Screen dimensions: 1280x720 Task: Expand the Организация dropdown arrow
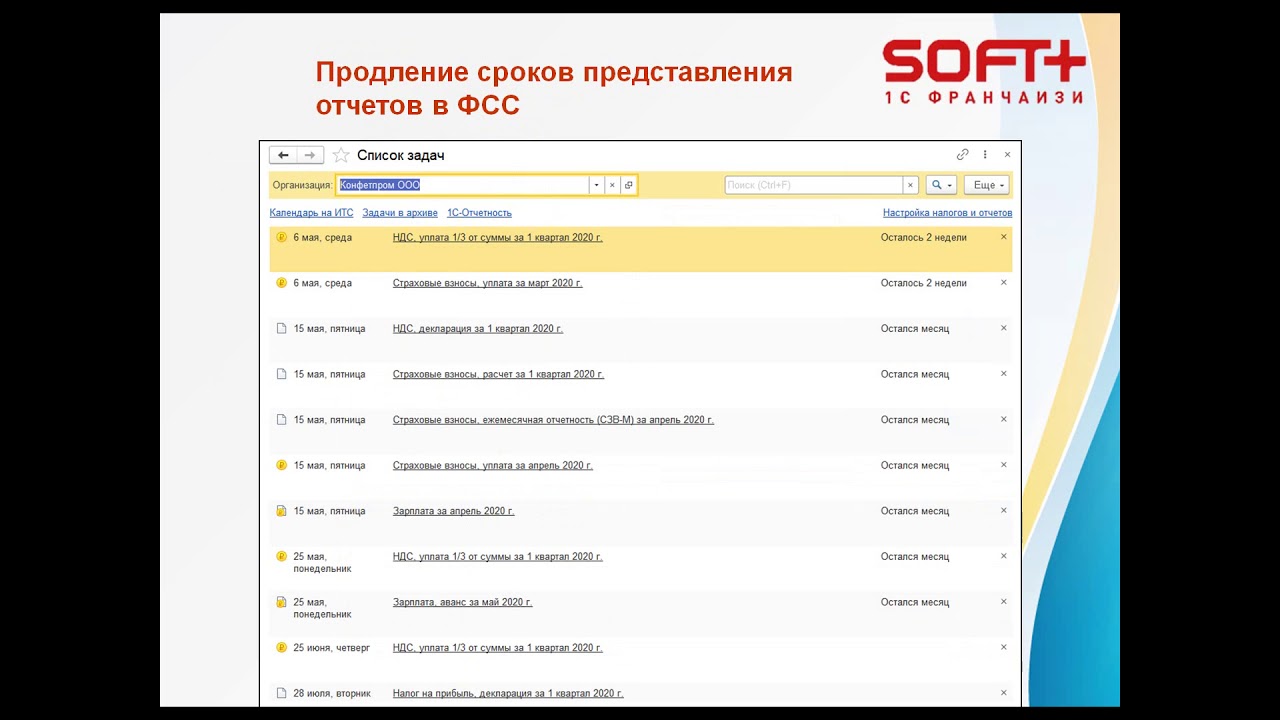(596, 185)
